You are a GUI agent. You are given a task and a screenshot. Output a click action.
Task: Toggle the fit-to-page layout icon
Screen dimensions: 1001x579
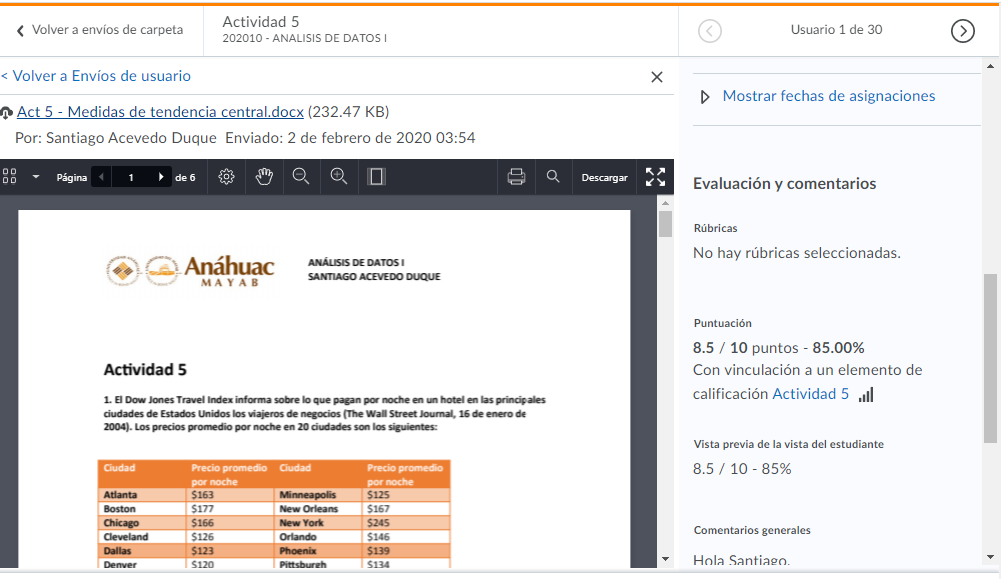[x=377, y=177]
